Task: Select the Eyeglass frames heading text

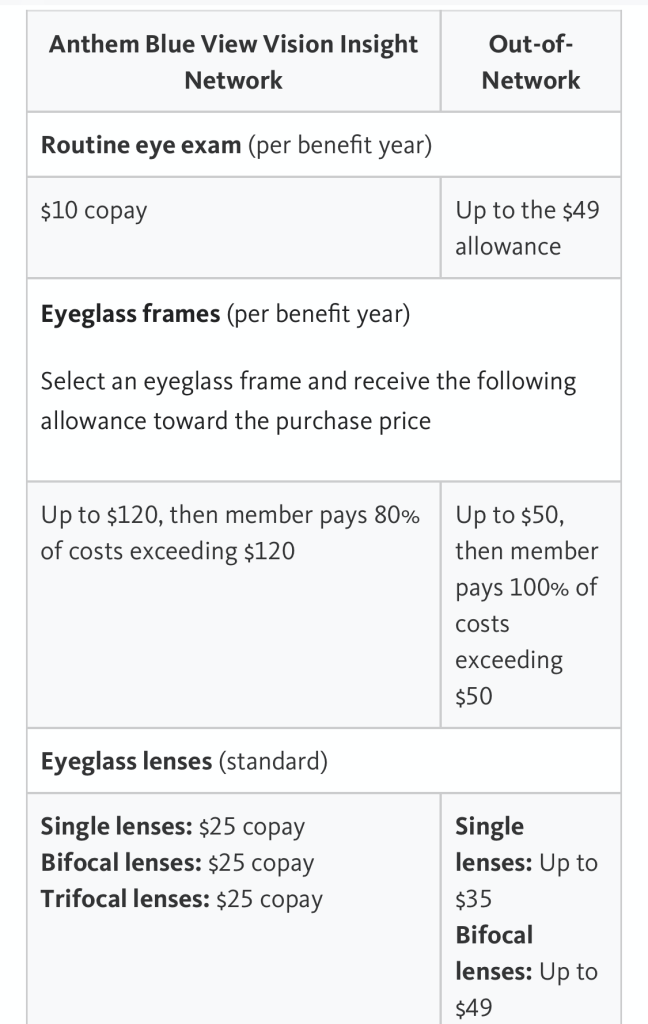Action: pyautogui.click(x=130, y=314)
